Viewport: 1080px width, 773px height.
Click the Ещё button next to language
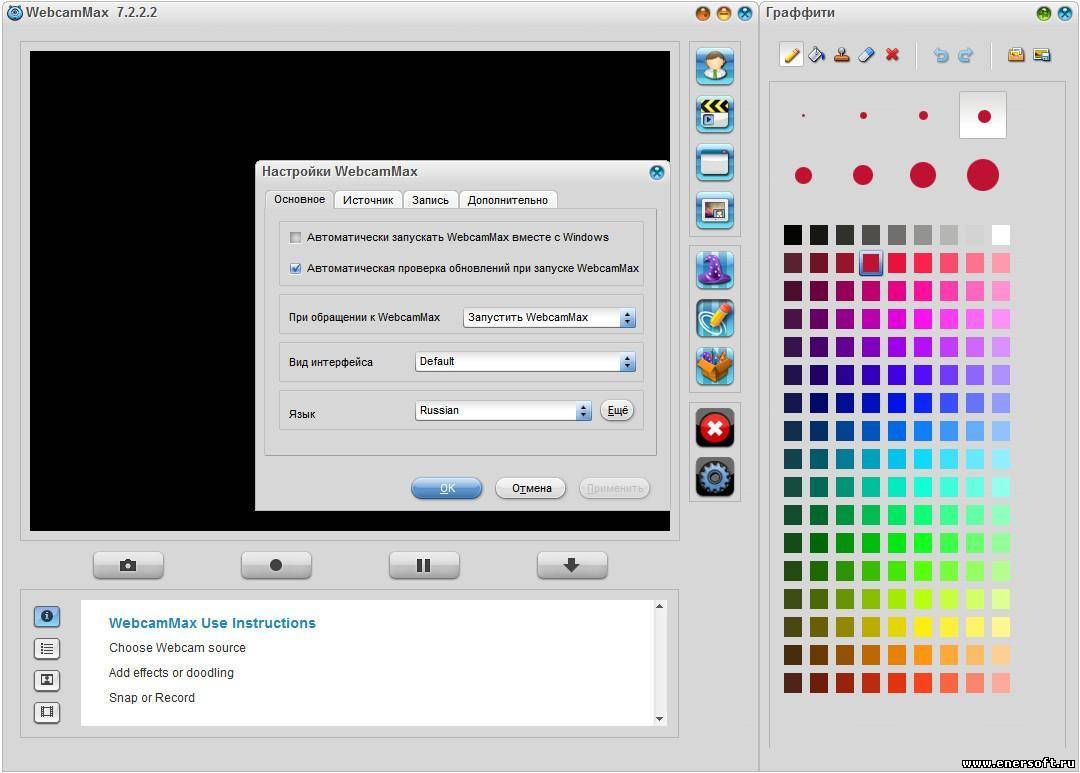(x=617, y=411)
